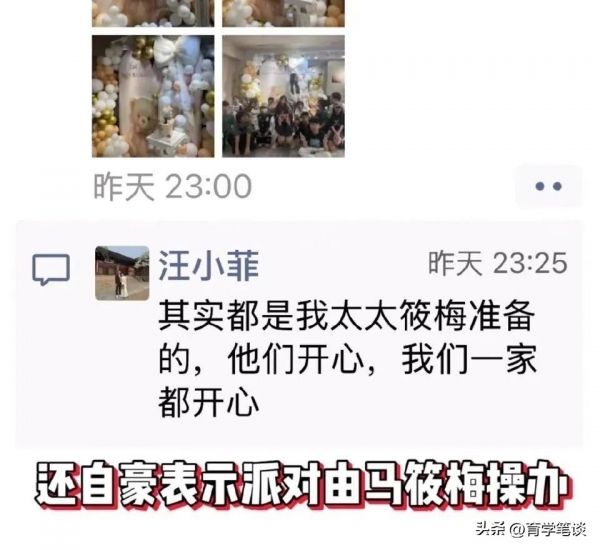Open the partially visible top-left photo
Image resolution: width=600 pixels, height=550 pixels.
(x=153, y=13)
